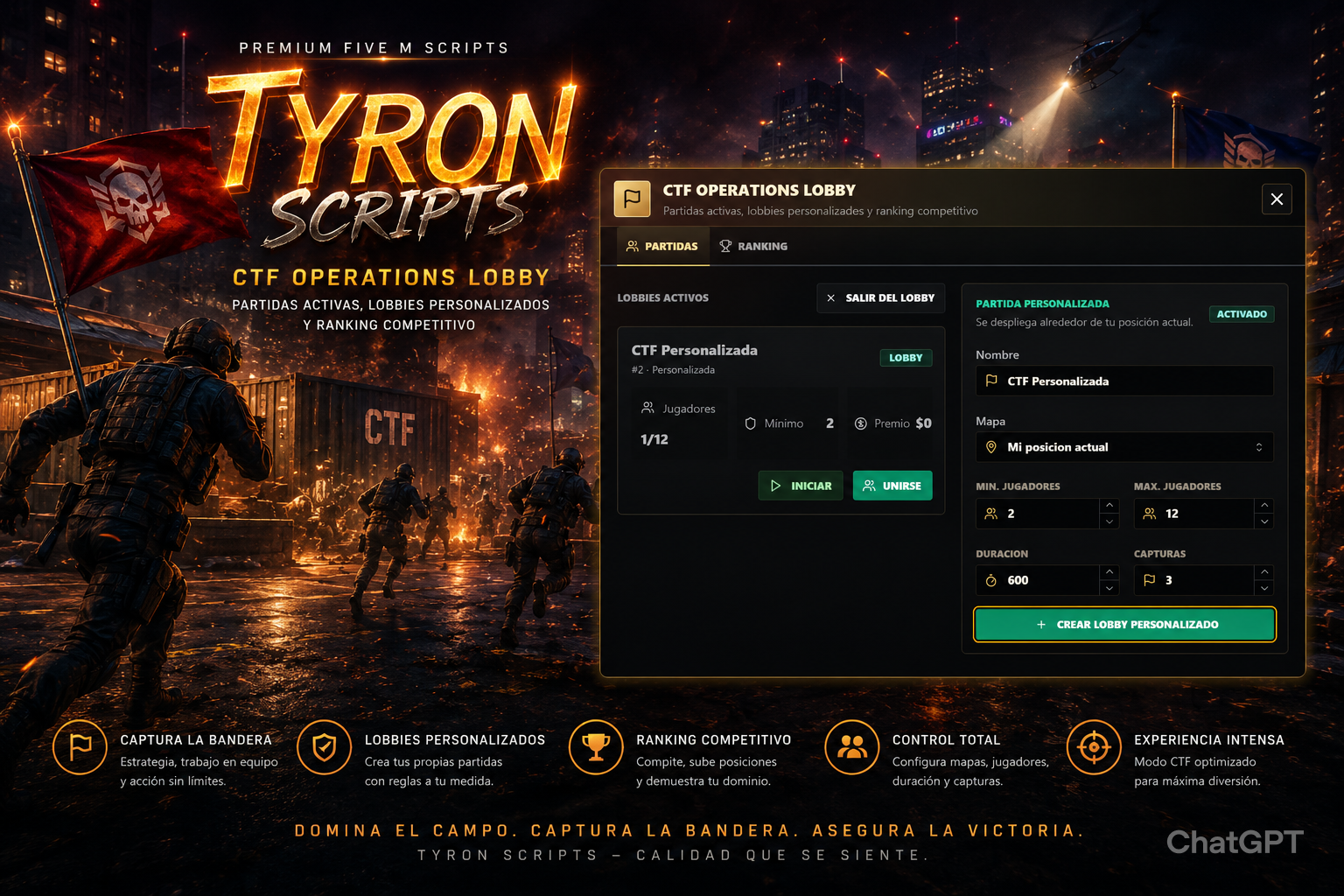Screen dimensions: 1344x896
Task: Click the shield icon next to Minimo
Action: [750, 423]
